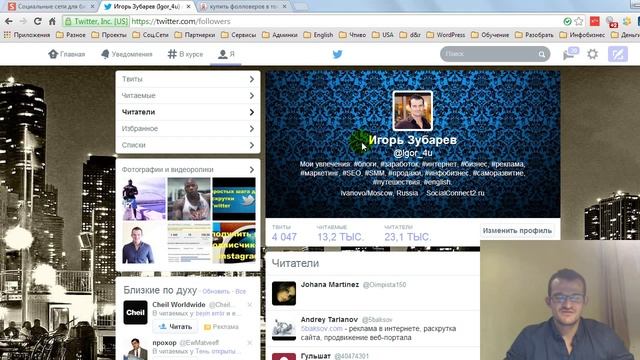Image resolution: width=640 pixels, height=360 pixels.
Task: Click Все in Близкие по духу
Action: (x=240, y=291)
